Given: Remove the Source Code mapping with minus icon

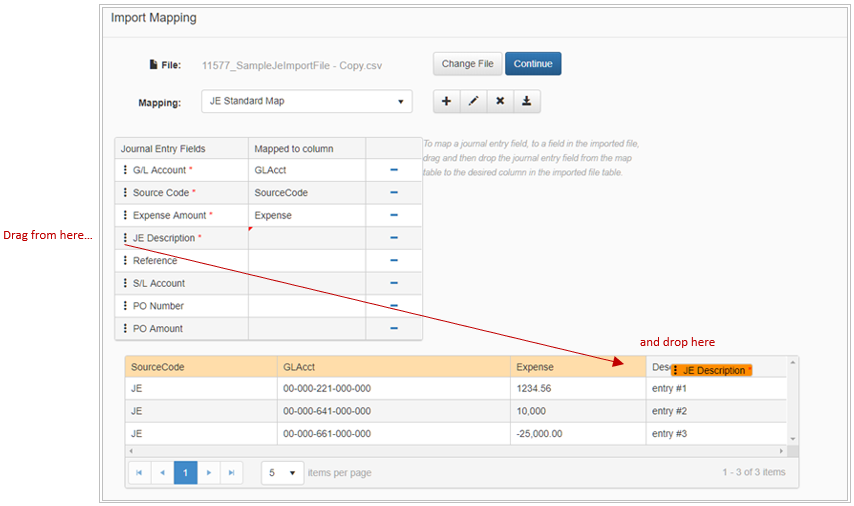Looking at the screenshot, I should (393, 192).
